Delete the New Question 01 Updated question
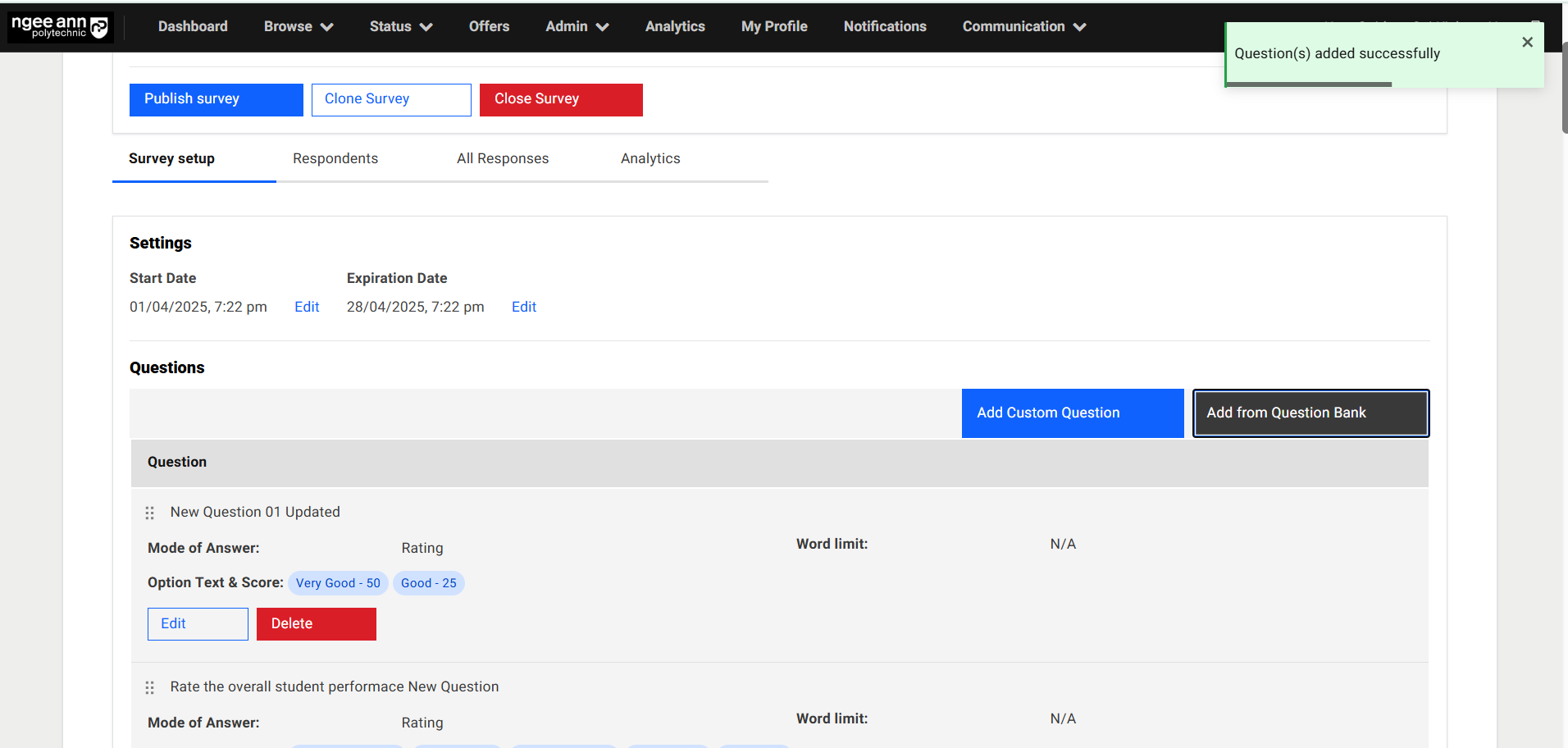Screen dimensions: 1568x748 (316, 623)
